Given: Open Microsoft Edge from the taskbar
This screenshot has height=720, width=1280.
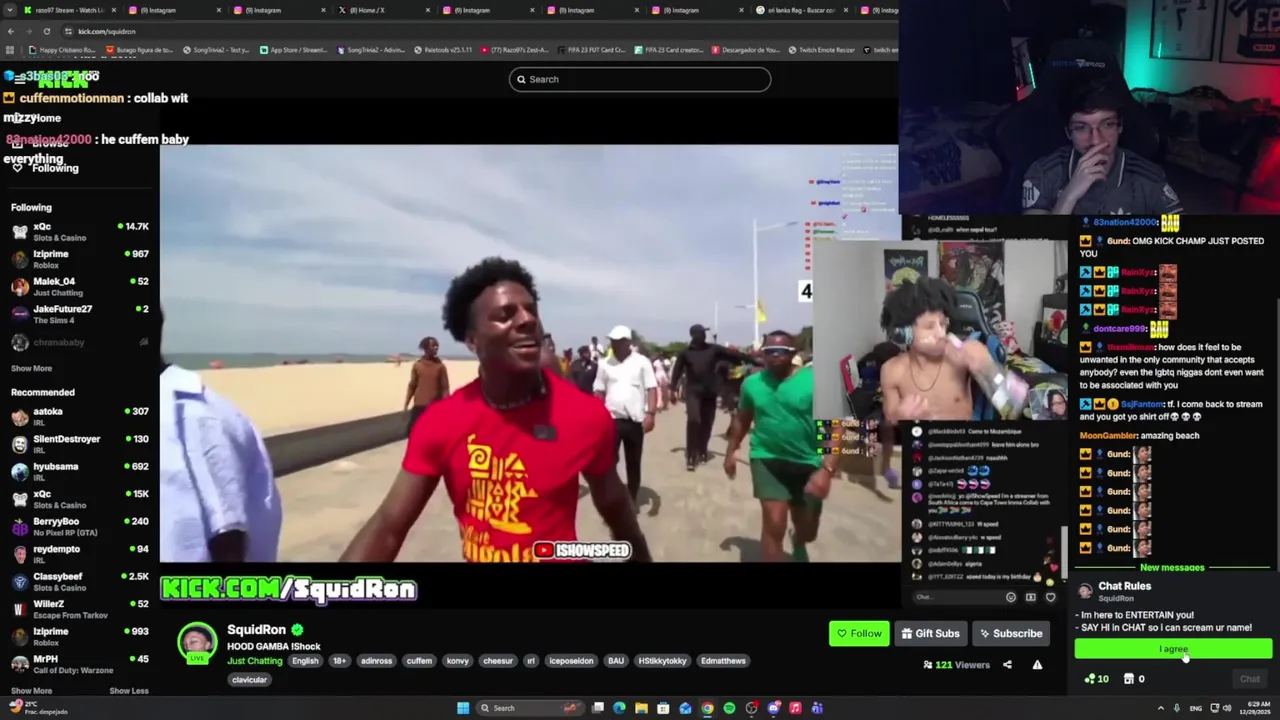Looking at the screenshot, I should 619,708.
